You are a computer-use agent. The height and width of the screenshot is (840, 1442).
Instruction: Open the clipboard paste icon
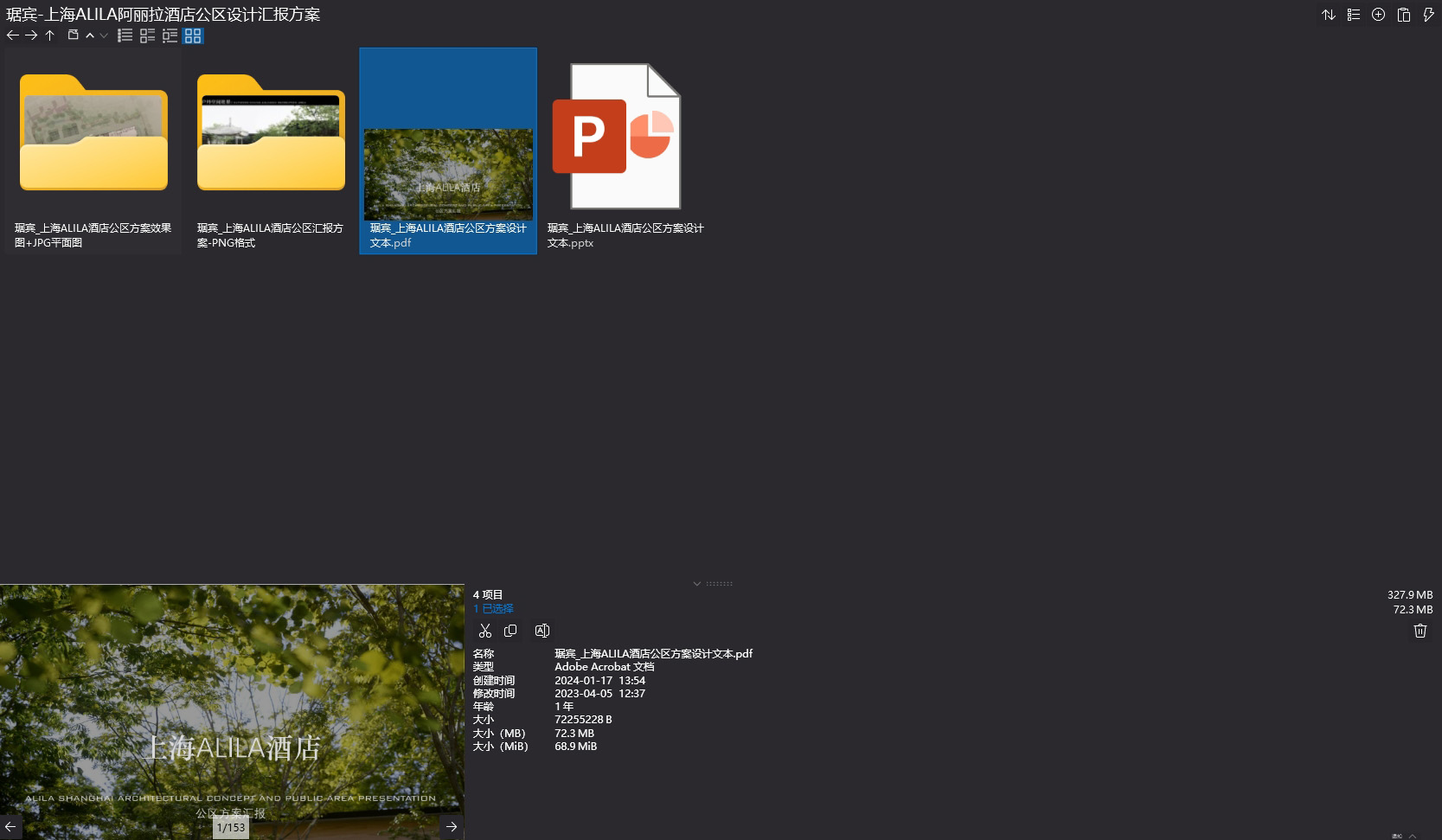tap(1404, 15)
